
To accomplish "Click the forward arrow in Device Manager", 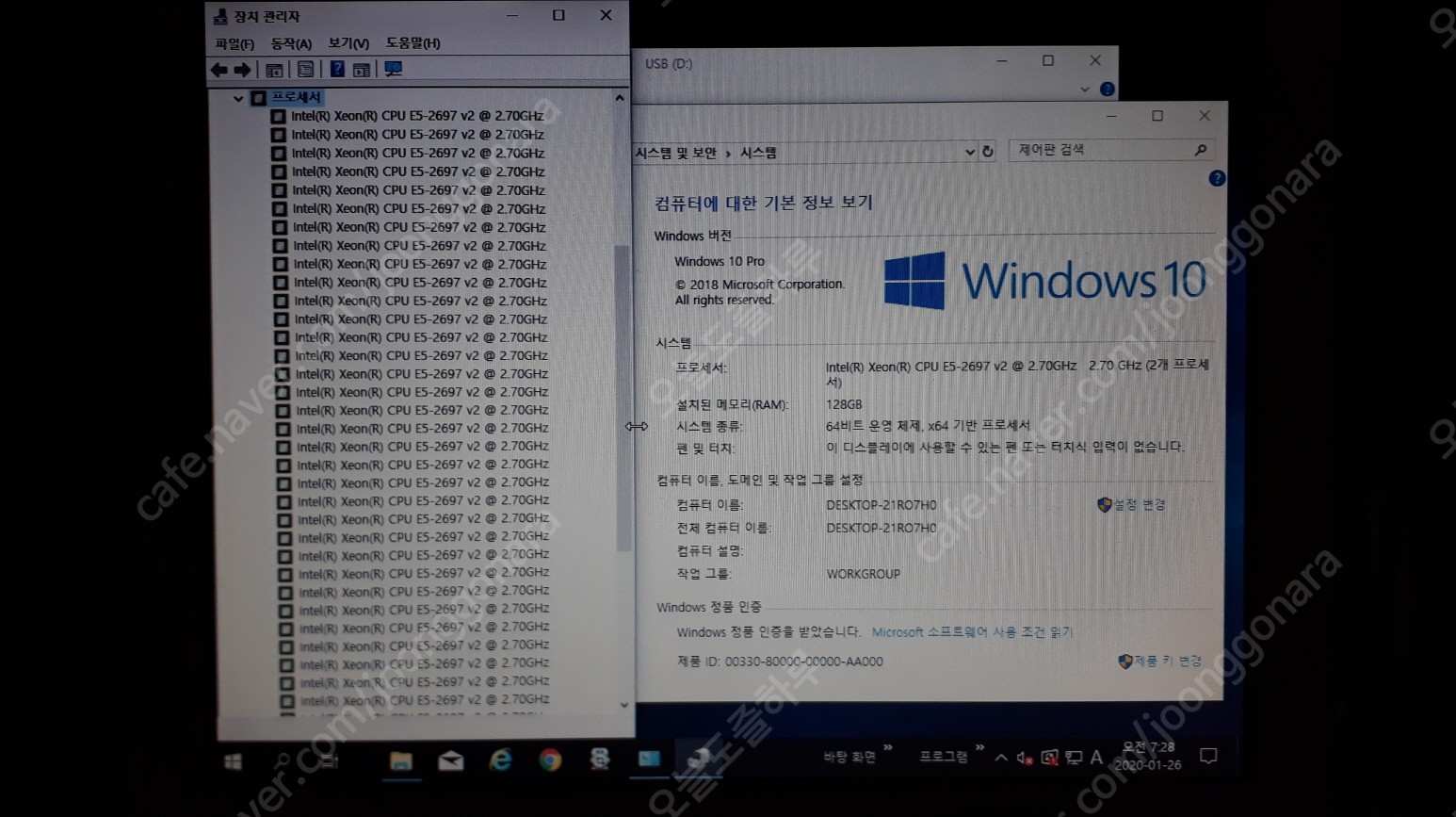I will tap(242, 70).
